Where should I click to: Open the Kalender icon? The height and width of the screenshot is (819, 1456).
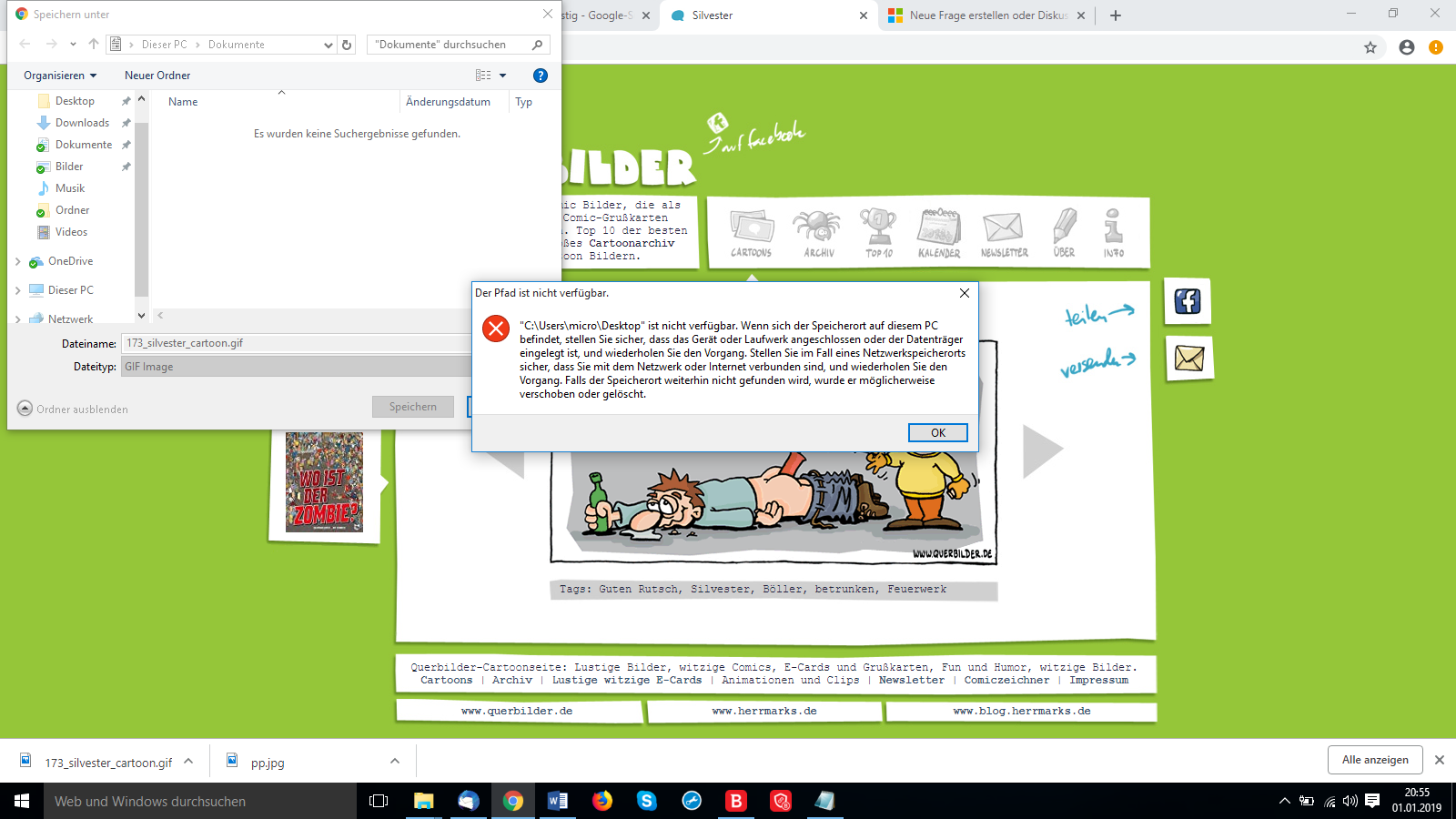[x=939, y=233]
